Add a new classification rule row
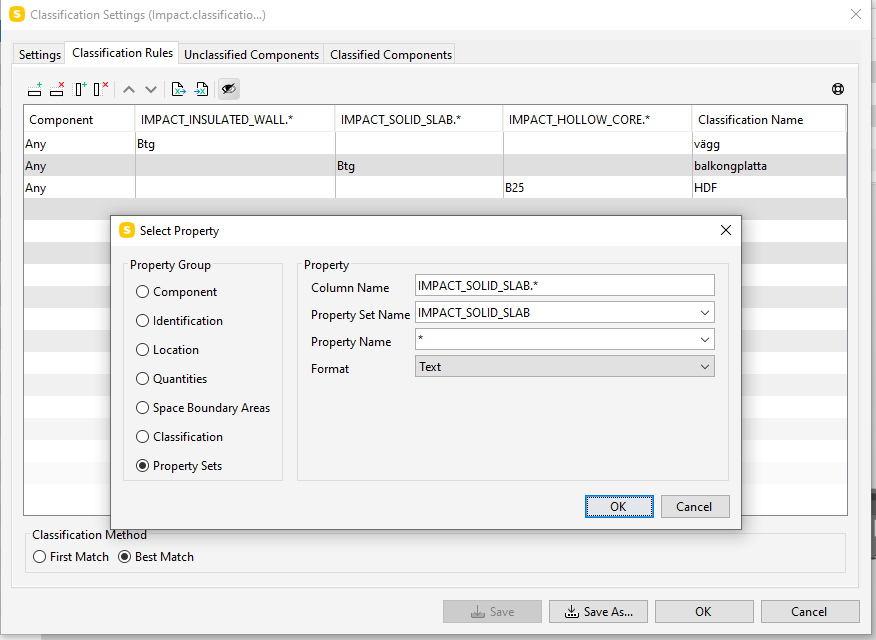The image size is (876, 640). (x=35, y=89)
